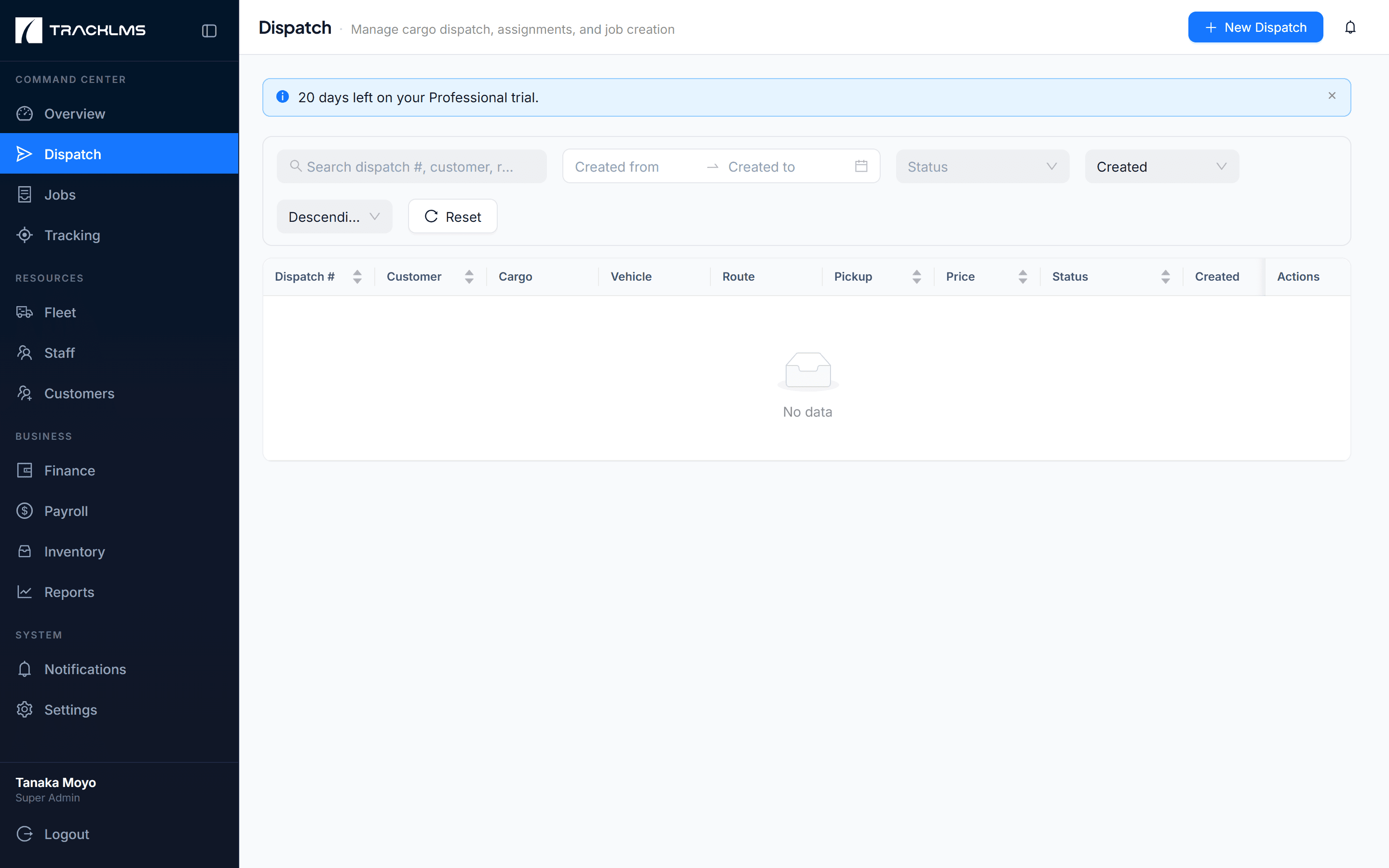Open Payroll section

coord(120,511)
